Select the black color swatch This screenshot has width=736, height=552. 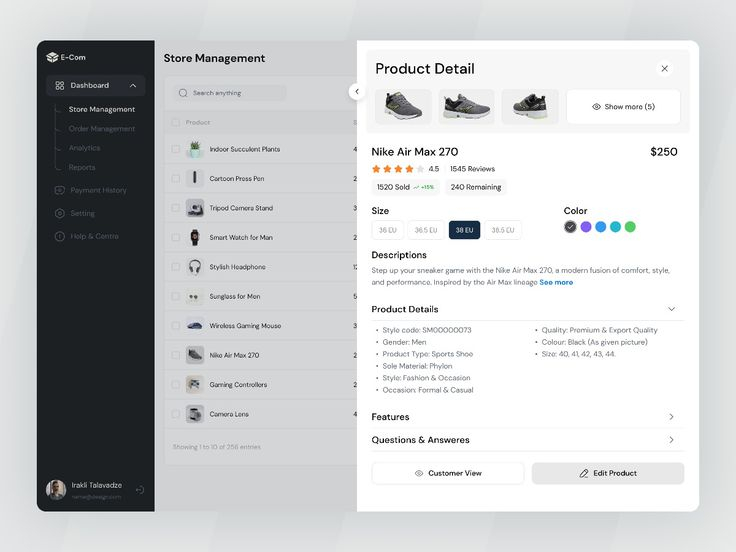[570, 227]
